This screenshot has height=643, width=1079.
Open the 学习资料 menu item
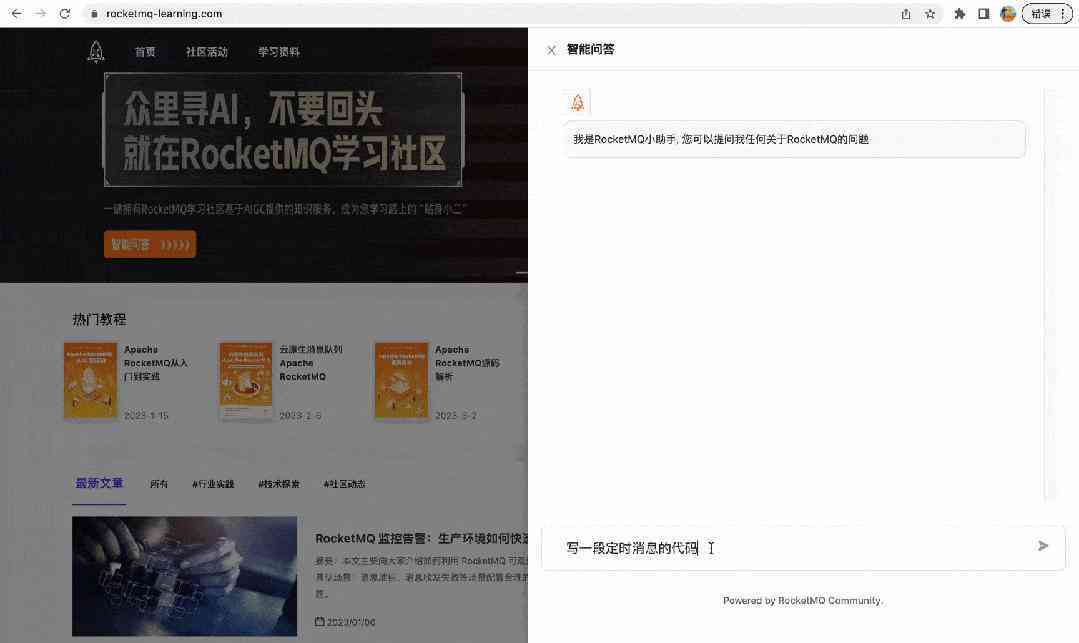point(279,52)
